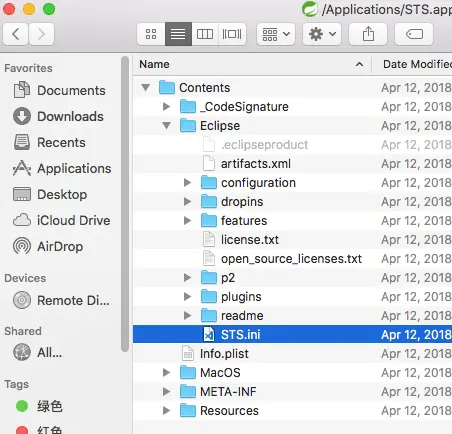The image size is (452, 434).
Task: Expand the readme folder
Action: click(x=187, y=316)
